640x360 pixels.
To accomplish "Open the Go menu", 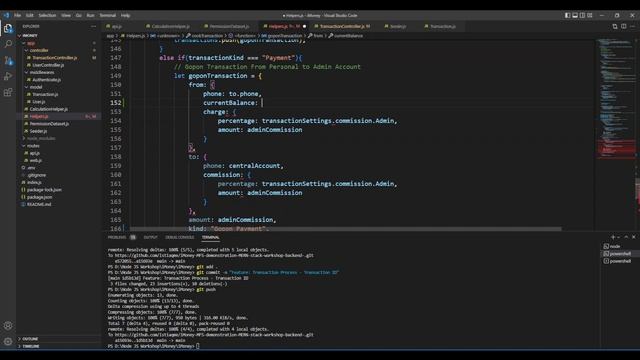I will coord(78,15).
